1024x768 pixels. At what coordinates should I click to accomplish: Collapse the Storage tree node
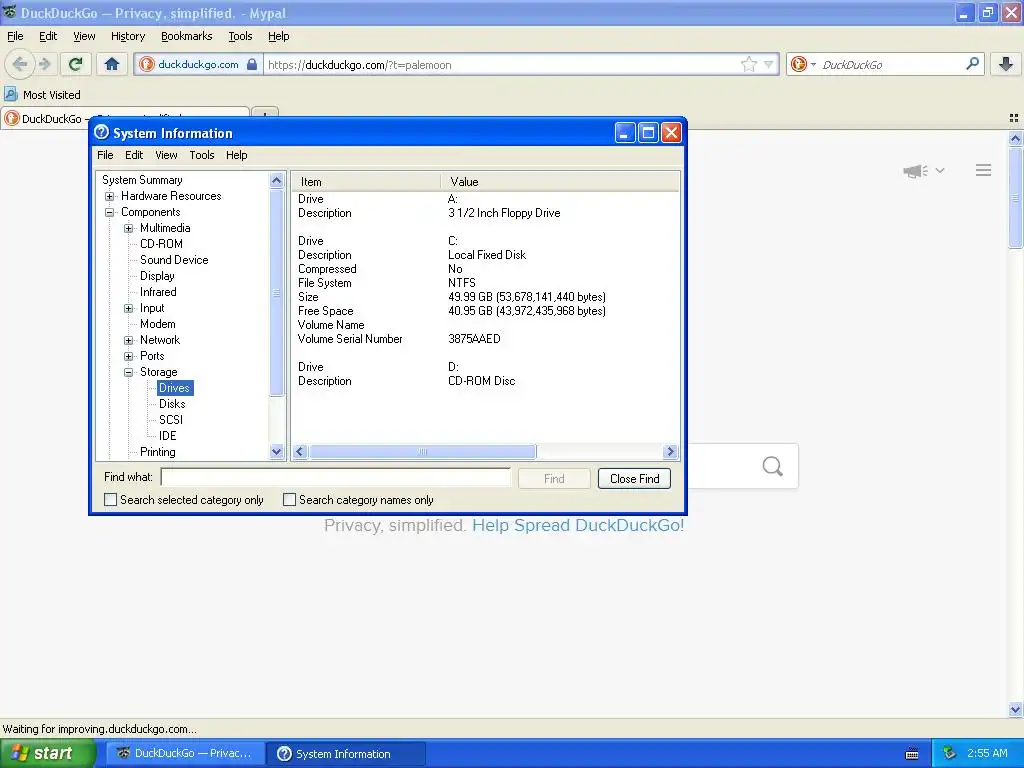[x=129, y=372]
